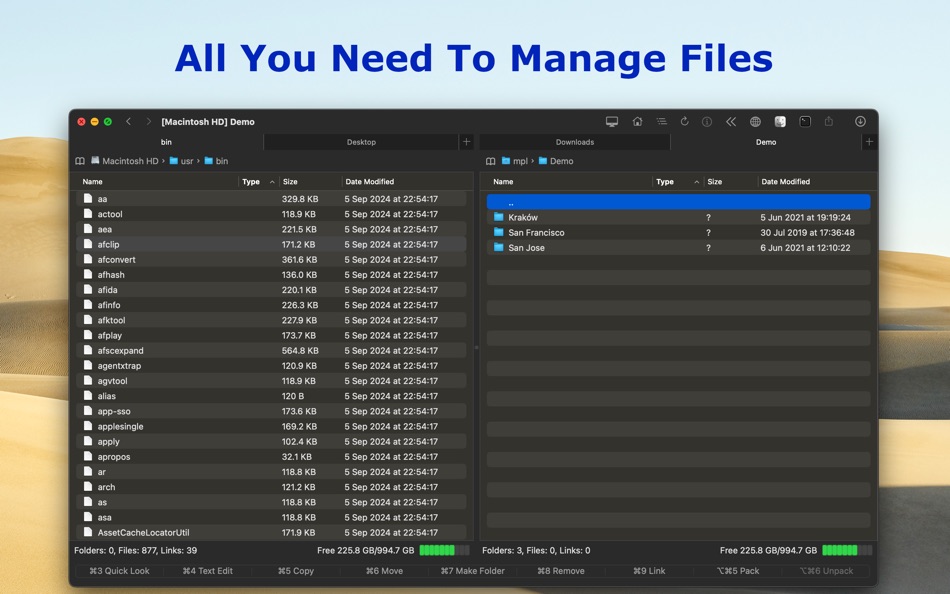Switch to the Desktop tab
The image size is (950, 594).
(x=361, y=142)
